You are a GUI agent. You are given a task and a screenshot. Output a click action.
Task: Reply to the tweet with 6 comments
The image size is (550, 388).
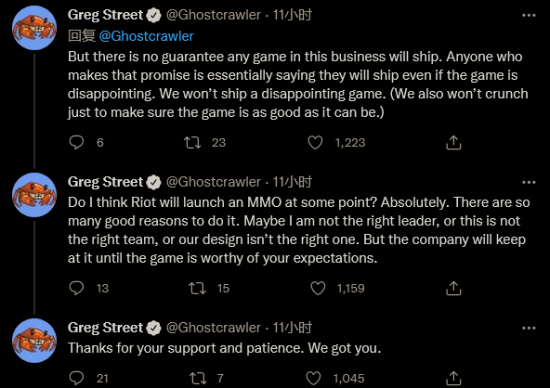click(x=76, y=142)
